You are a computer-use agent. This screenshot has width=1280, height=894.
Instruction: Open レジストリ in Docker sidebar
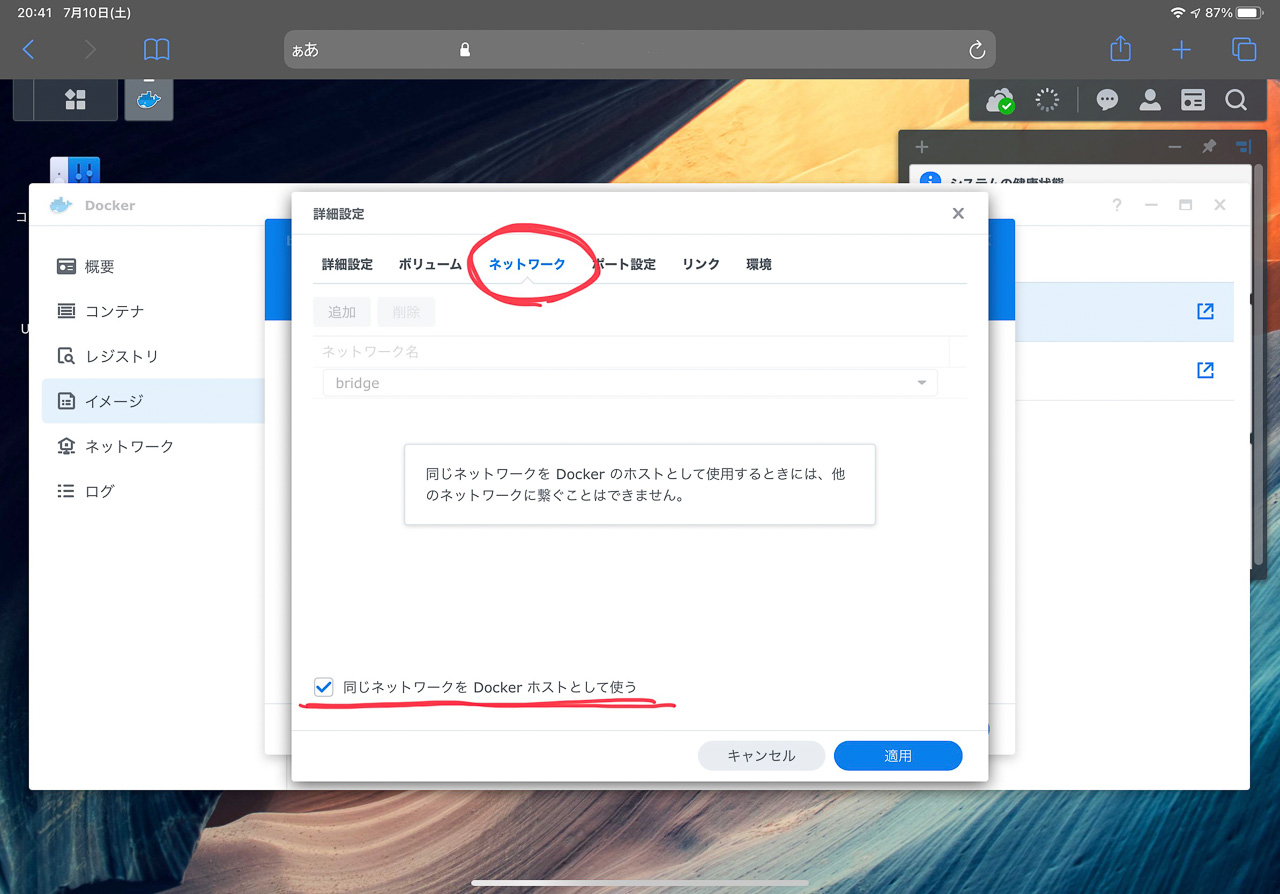click(x=153, y=356)
